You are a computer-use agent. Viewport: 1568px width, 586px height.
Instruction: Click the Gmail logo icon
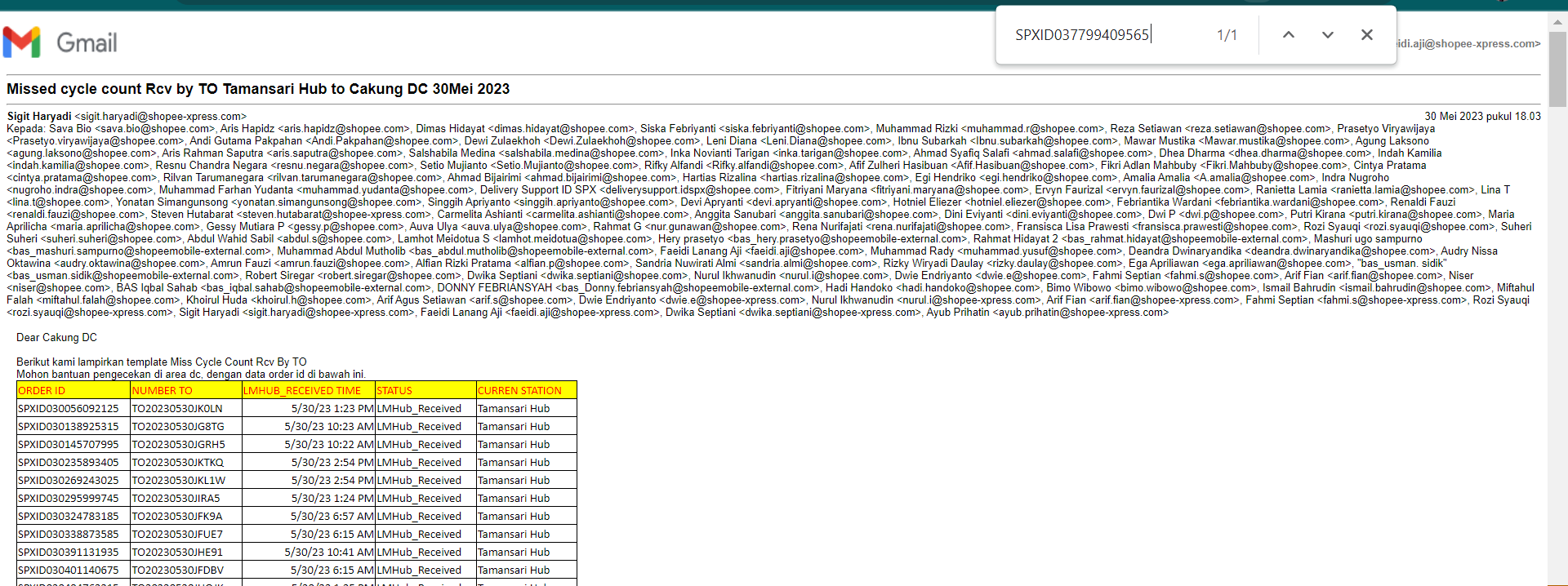[x=22, y=42]
